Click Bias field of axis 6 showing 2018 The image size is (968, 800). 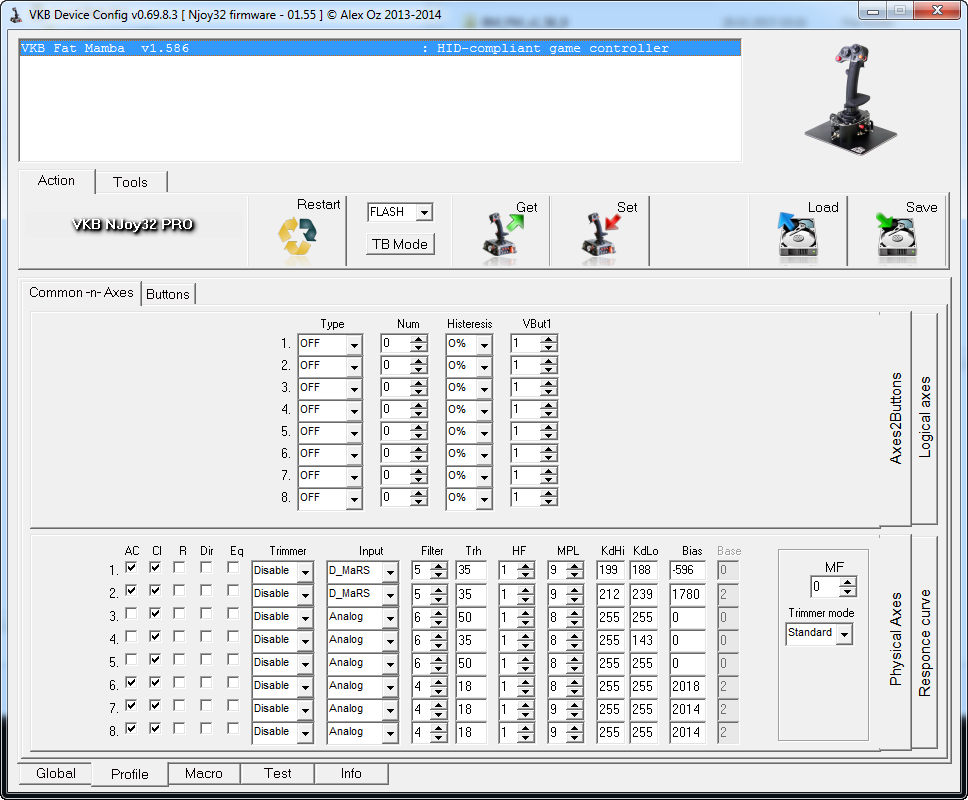click(686, 686)
